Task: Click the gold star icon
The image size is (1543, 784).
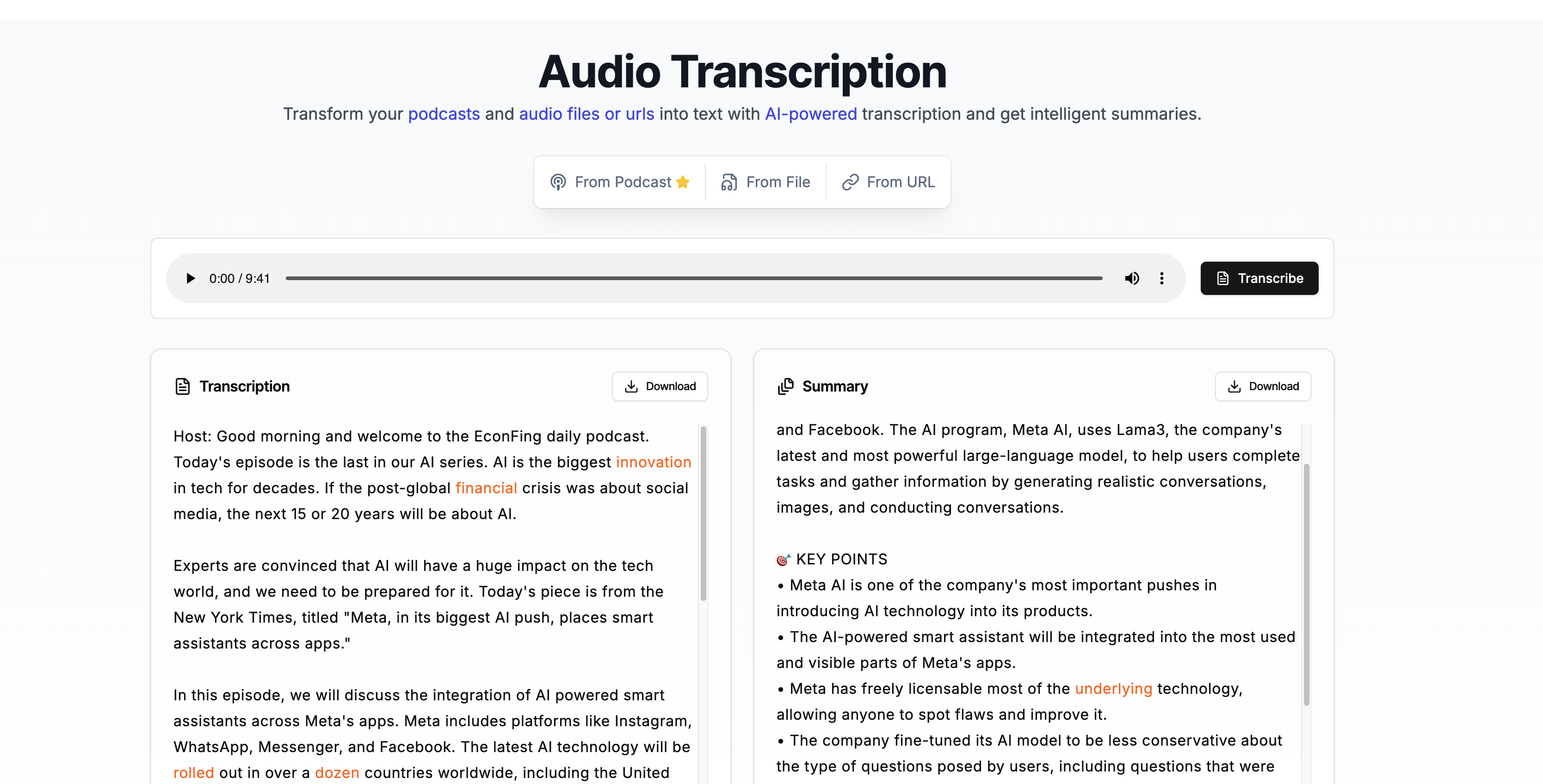Action: (x=683, y=182)
